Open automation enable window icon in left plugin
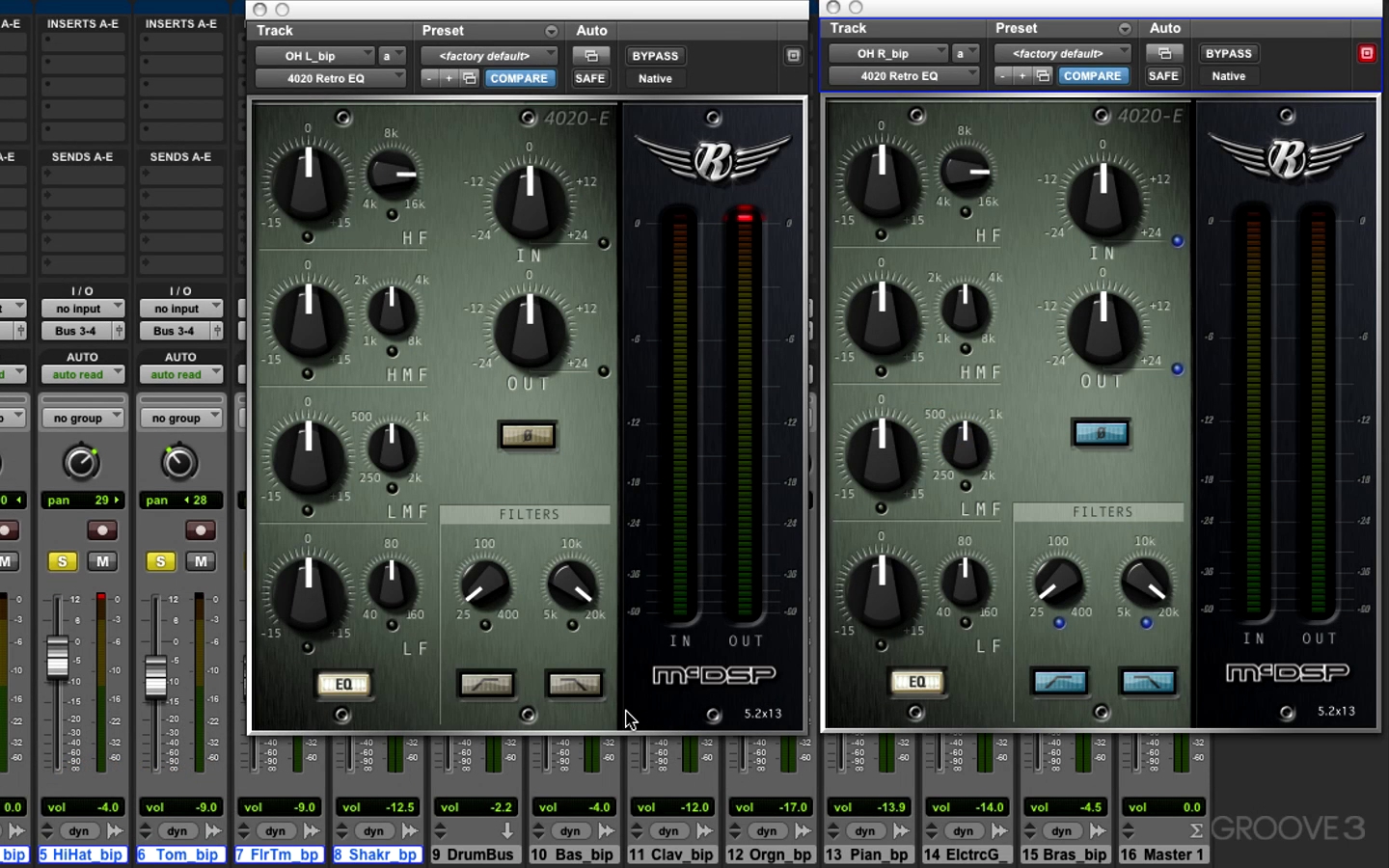The height and width of the screenshot is (868, 1389). pos(590,56)
